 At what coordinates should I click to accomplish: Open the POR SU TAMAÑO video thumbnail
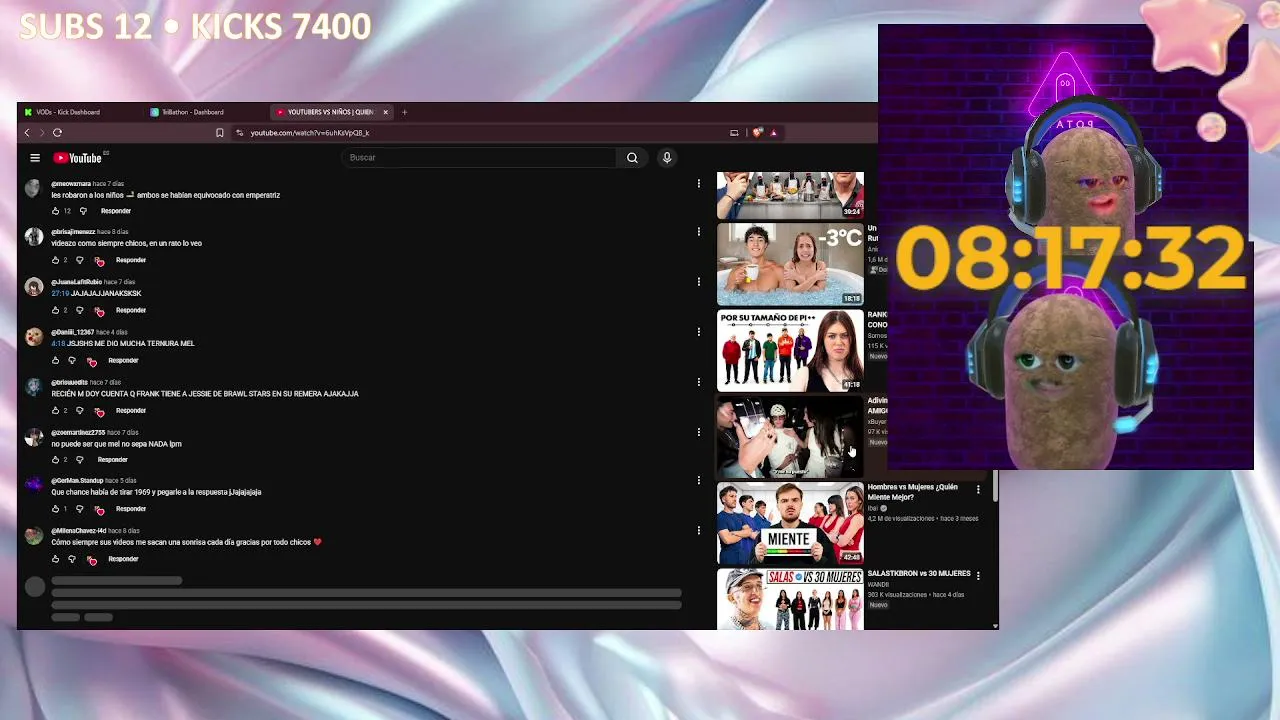point(790,351)
